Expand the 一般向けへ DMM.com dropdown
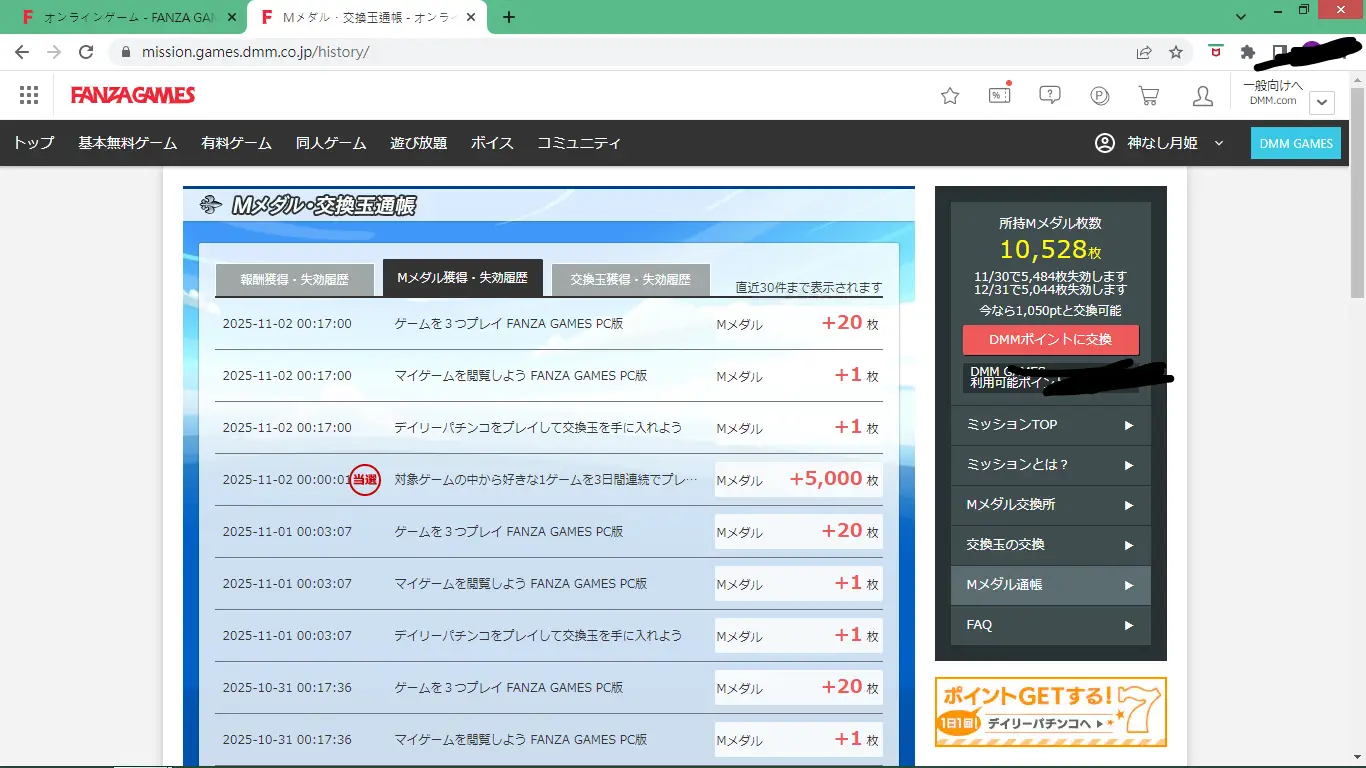 pyautogui.click(x=1321, y=102)
